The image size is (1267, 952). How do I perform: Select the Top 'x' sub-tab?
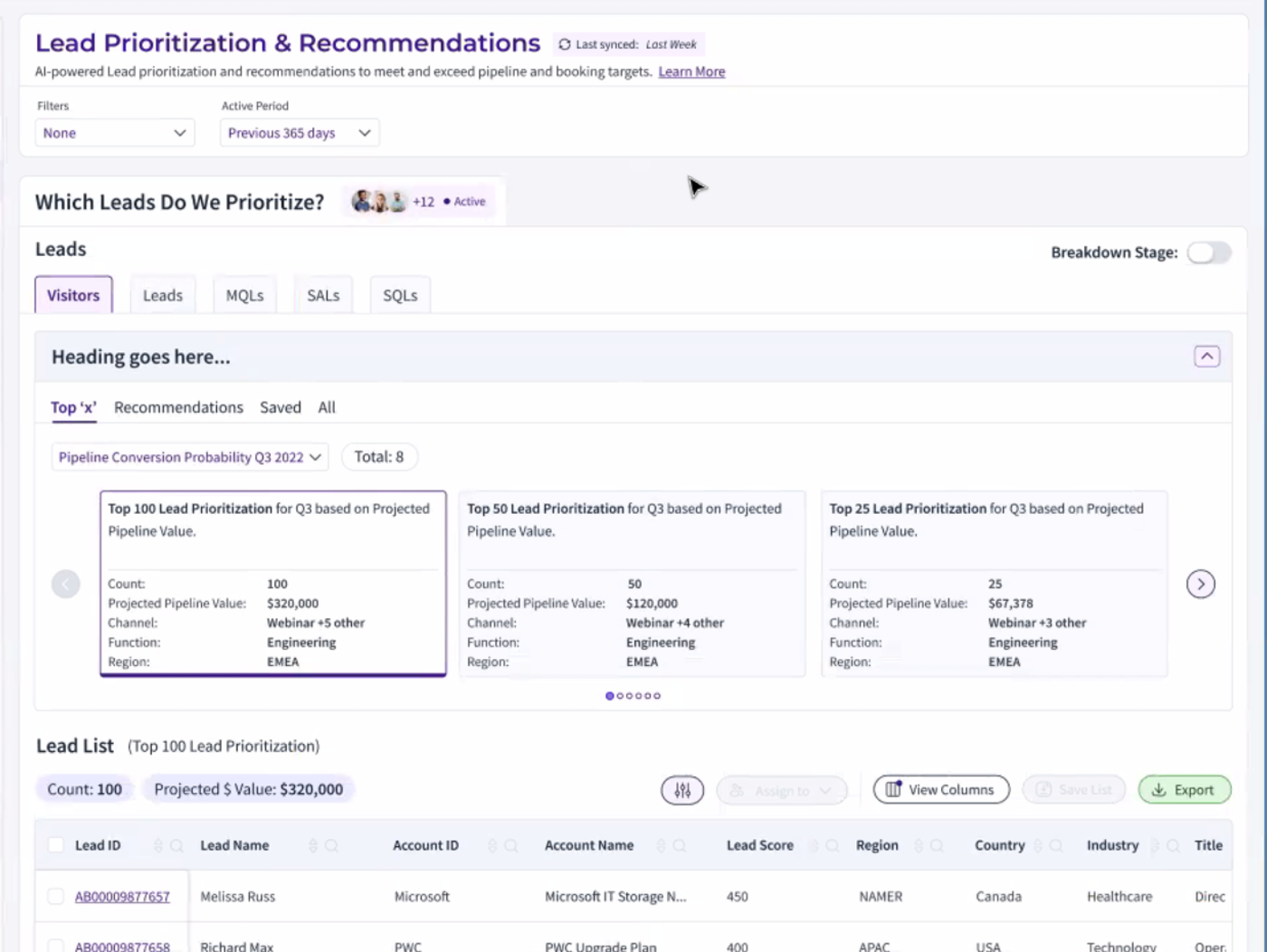[73, 407]
